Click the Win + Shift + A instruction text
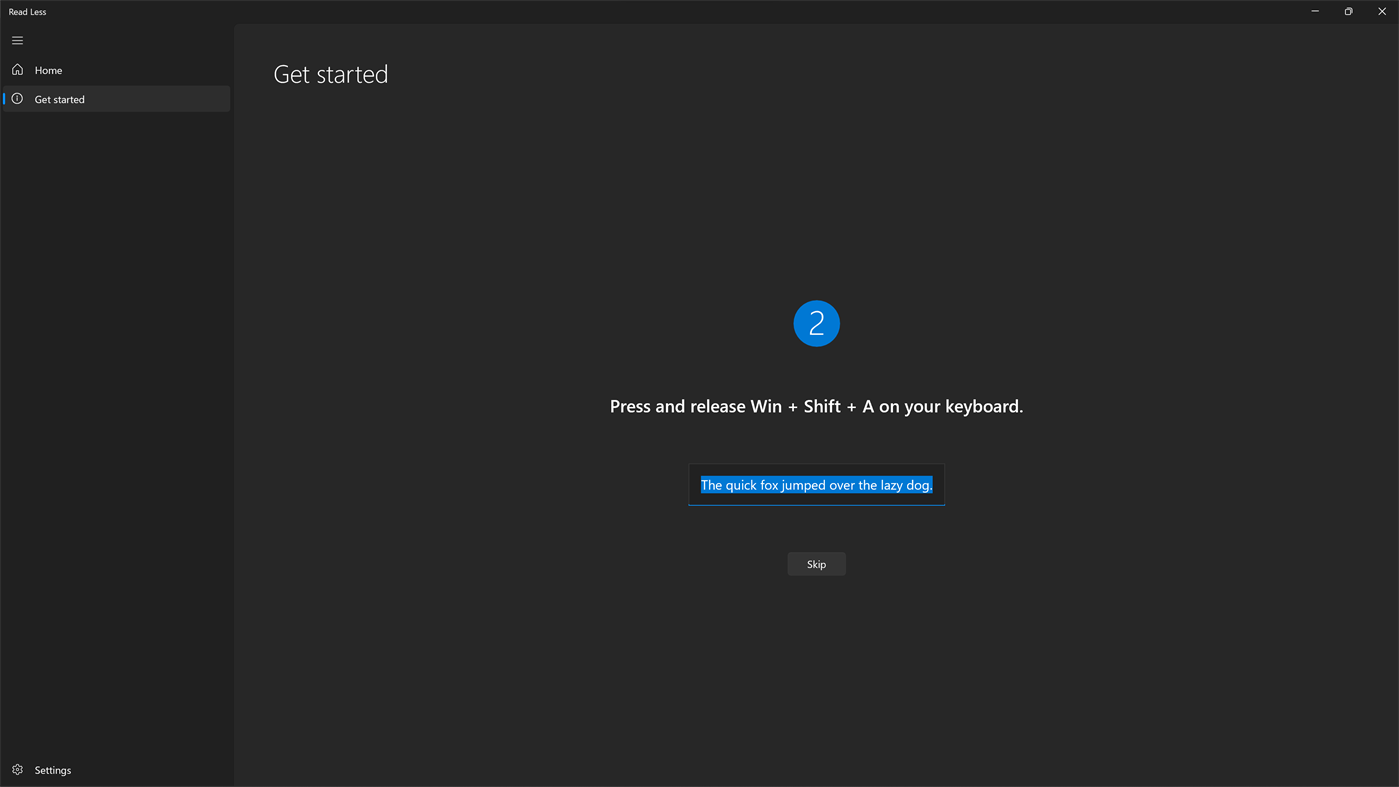The image size is (1399, 787). (816, 404)
